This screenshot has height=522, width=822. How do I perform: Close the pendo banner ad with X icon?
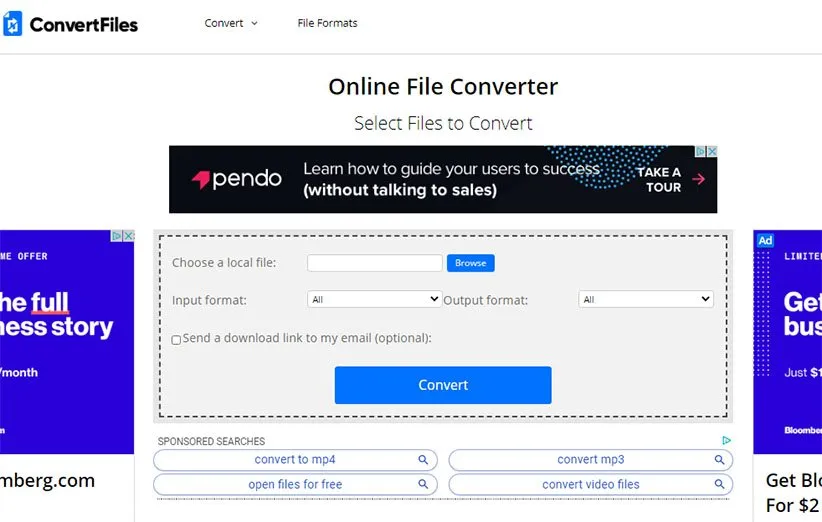coord(712,151)
